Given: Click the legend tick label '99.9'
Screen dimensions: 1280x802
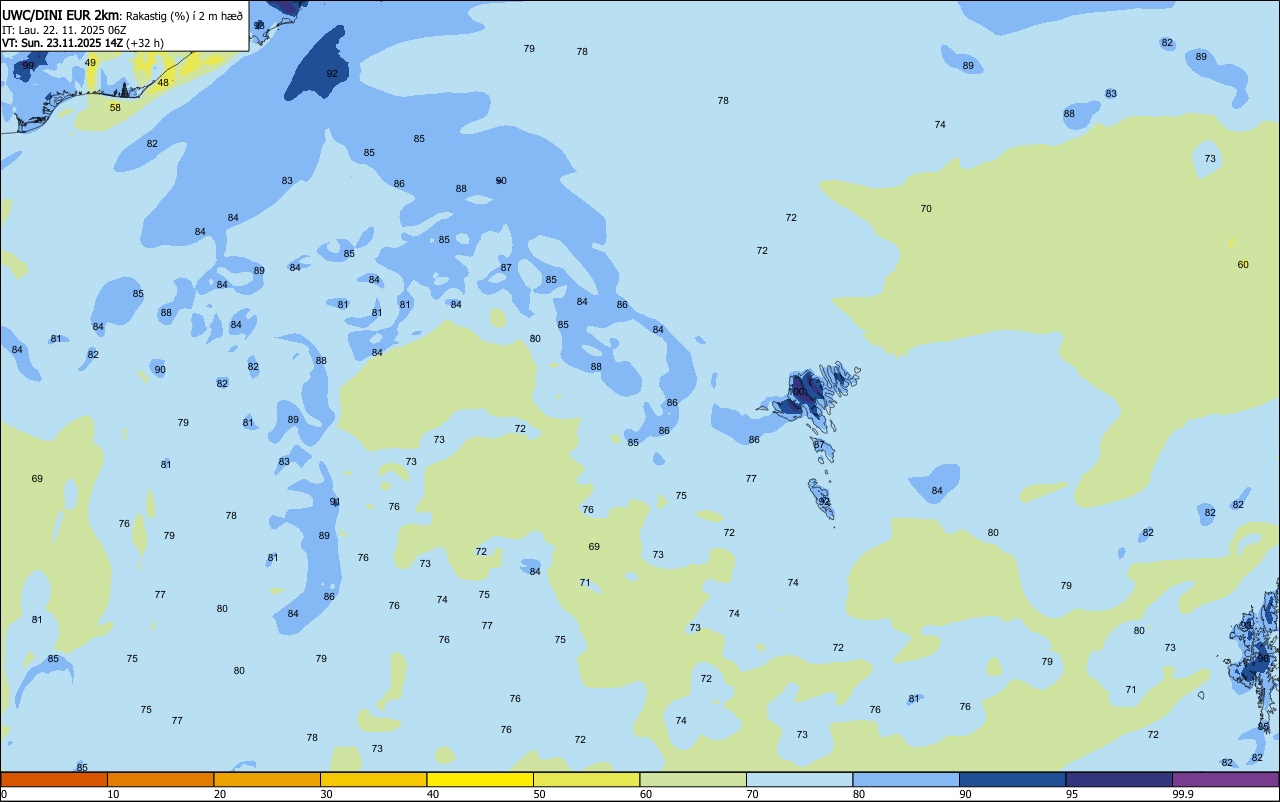Looking at the screenshot, I should coord(1182,794).
